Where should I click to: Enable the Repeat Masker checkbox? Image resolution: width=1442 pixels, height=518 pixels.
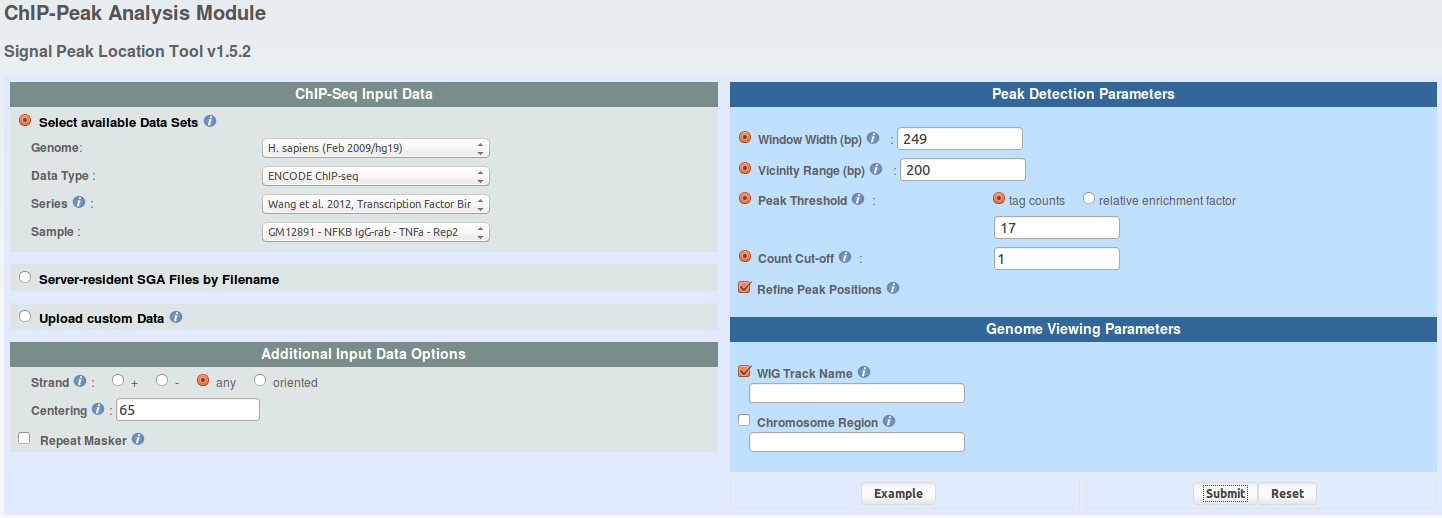pyautogui.click(x=24, y=438)
